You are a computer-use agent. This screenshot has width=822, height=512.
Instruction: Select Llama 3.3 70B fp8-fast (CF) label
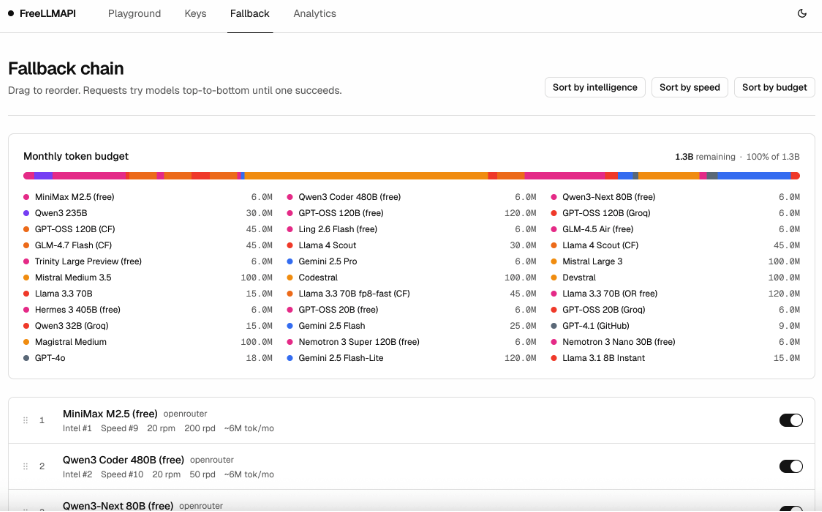pyautogui.click(x=354, y=294)
